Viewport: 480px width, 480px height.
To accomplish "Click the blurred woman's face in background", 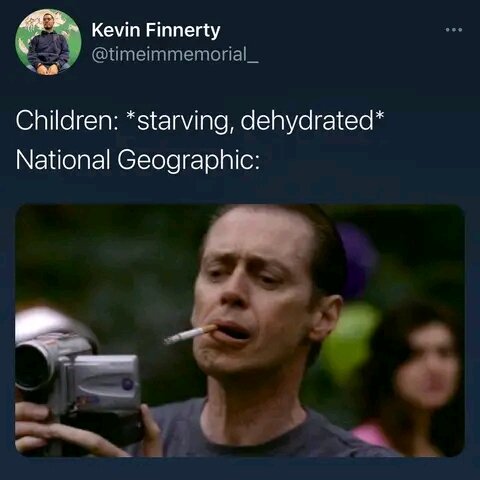I will 428,363.
